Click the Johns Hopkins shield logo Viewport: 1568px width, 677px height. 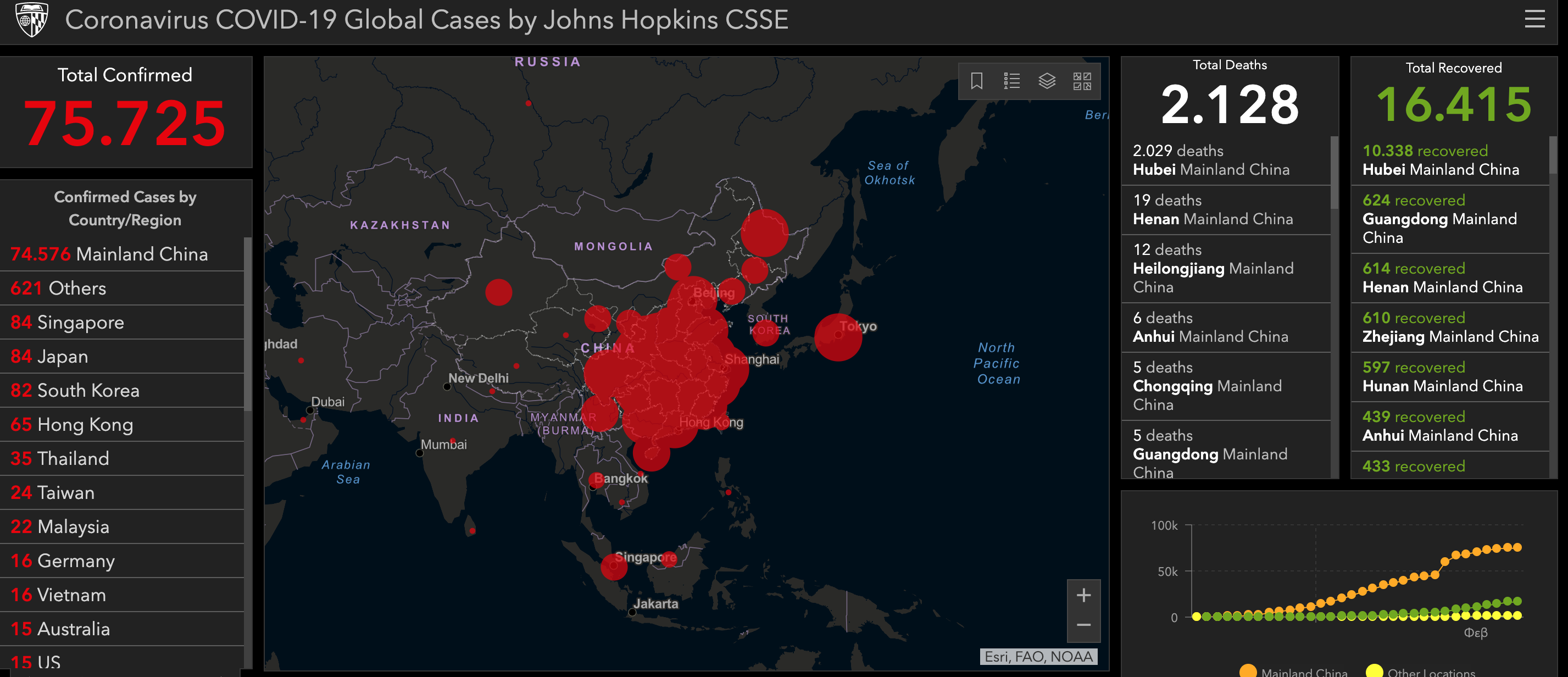pyautogui.click(x=31, y=19)
